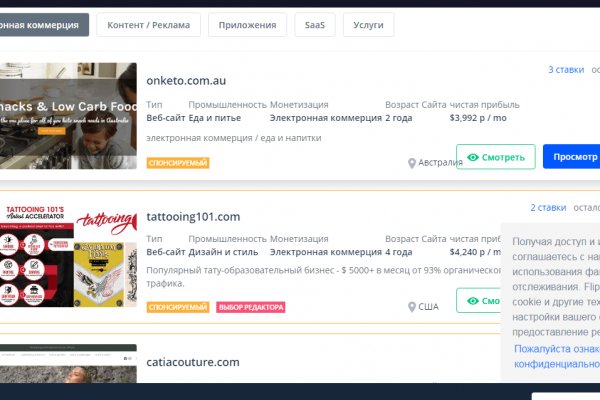Viewport: 600px width, 400px height.
Task: Switch to the Услуги tab
Action: click(367, 25)
